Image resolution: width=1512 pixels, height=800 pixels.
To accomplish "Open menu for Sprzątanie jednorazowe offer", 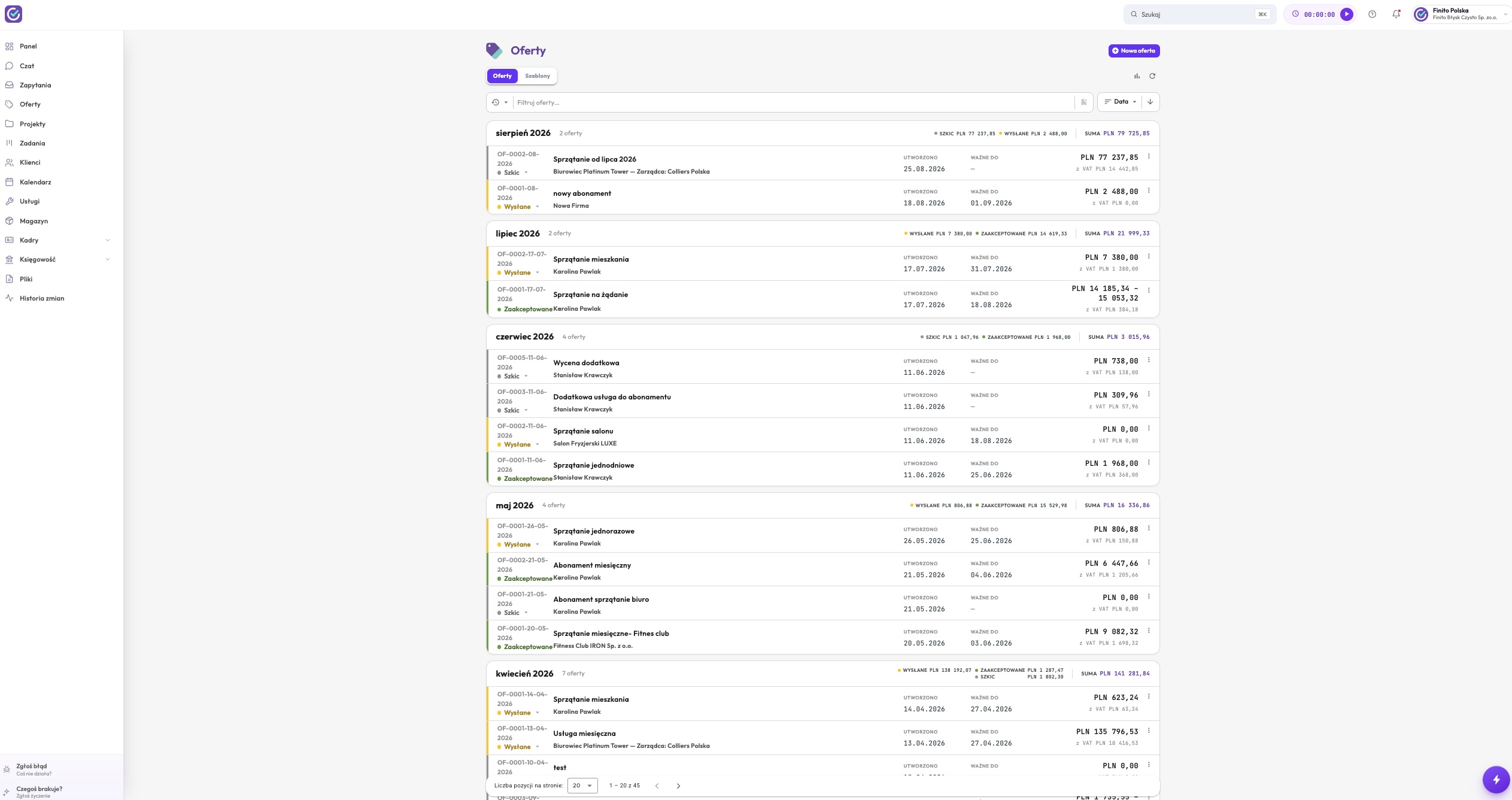I will coord(1149,529).
